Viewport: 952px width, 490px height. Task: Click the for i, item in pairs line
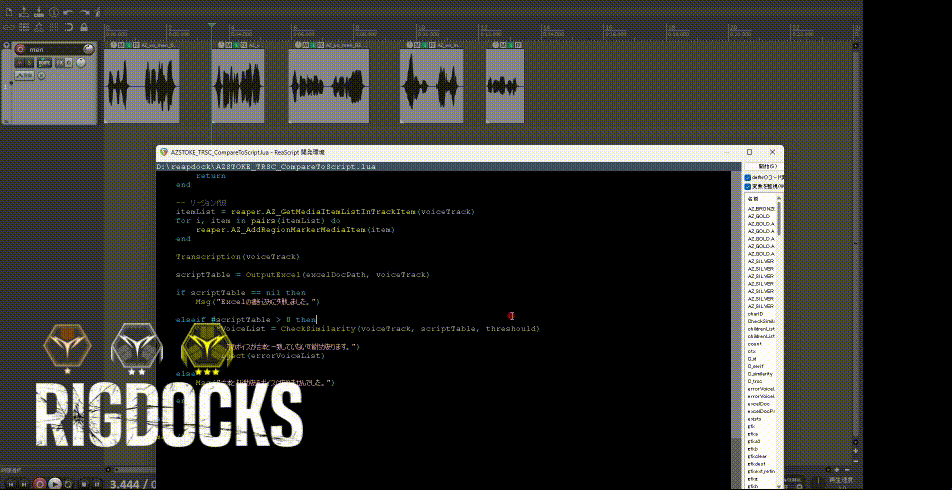point(258,220)
